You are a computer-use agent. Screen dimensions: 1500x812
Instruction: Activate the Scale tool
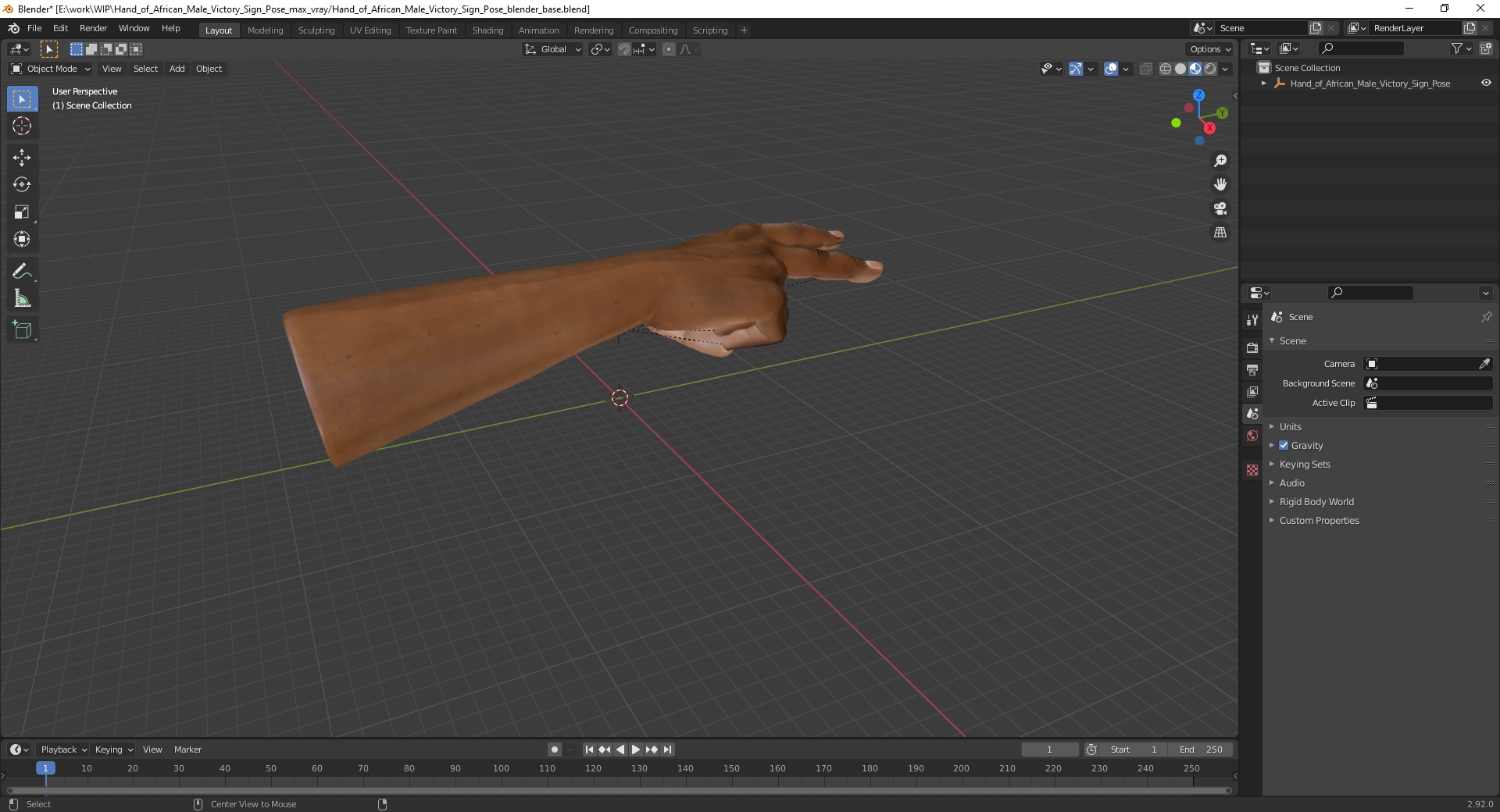(22, 212)
